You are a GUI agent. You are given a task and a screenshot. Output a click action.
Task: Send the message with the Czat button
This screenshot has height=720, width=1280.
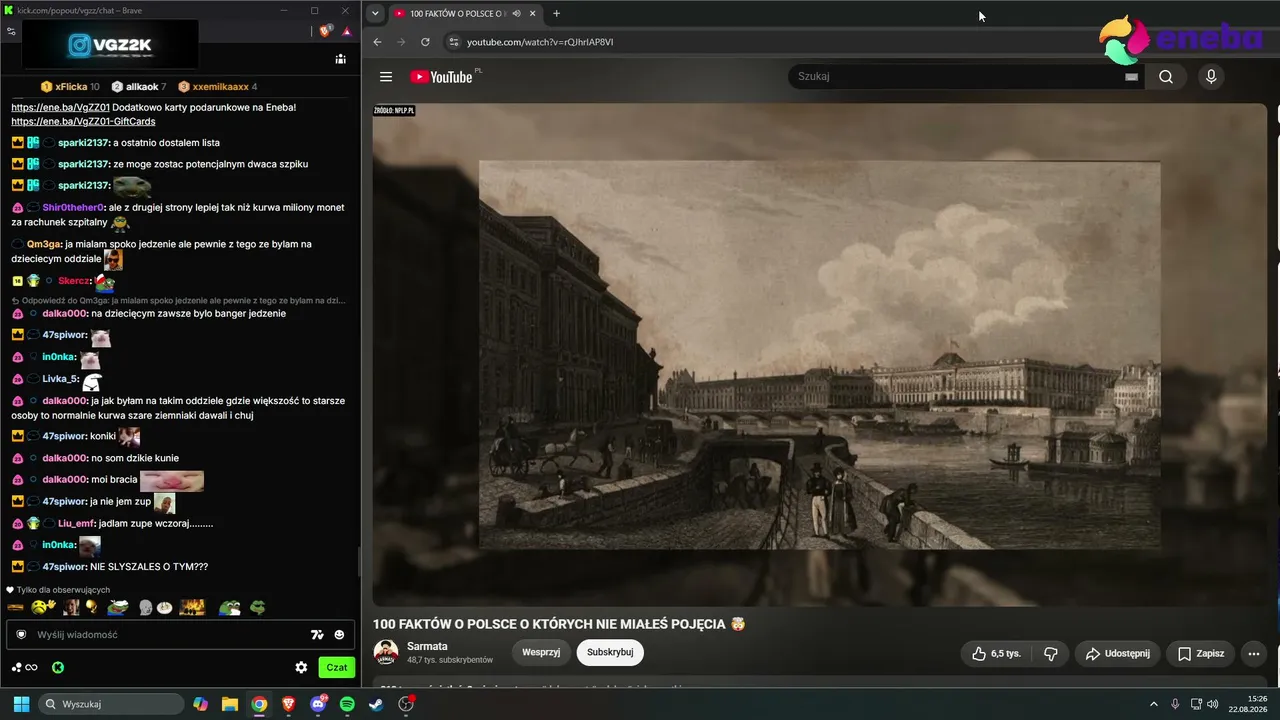click(337, 667)
